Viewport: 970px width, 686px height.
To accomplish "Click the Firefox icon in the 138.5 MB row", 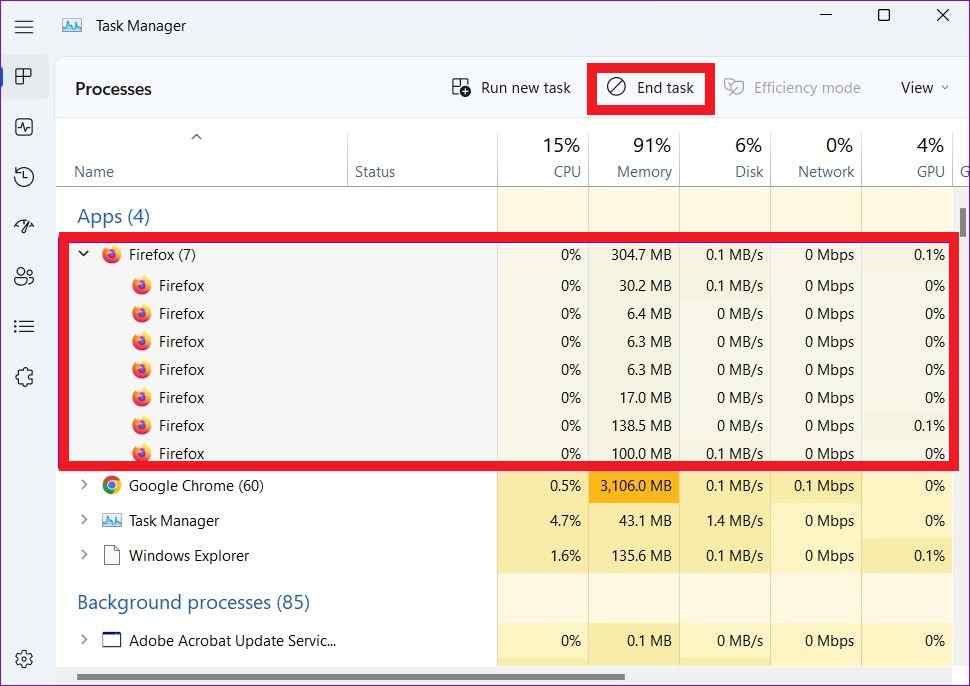I will click(142, 426).
